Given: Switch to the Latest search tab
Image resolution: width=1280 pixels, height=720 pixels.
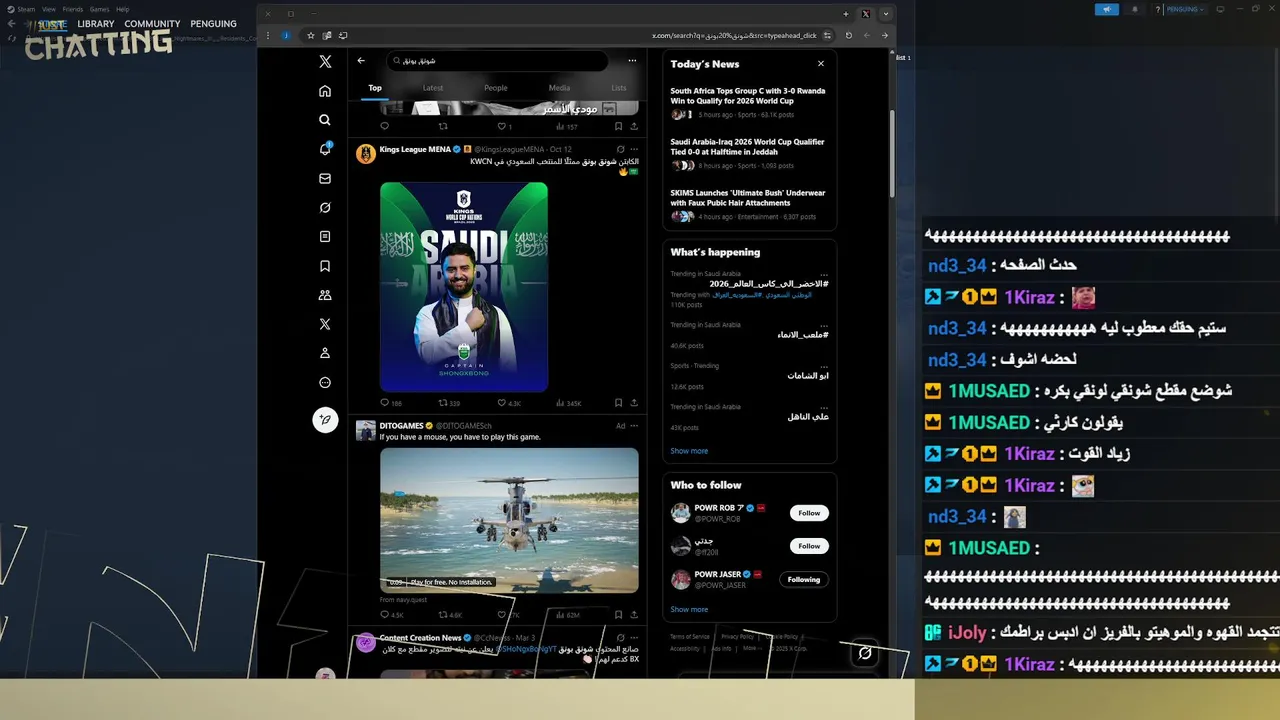Looking at the screenshot, I should point(433,88).
